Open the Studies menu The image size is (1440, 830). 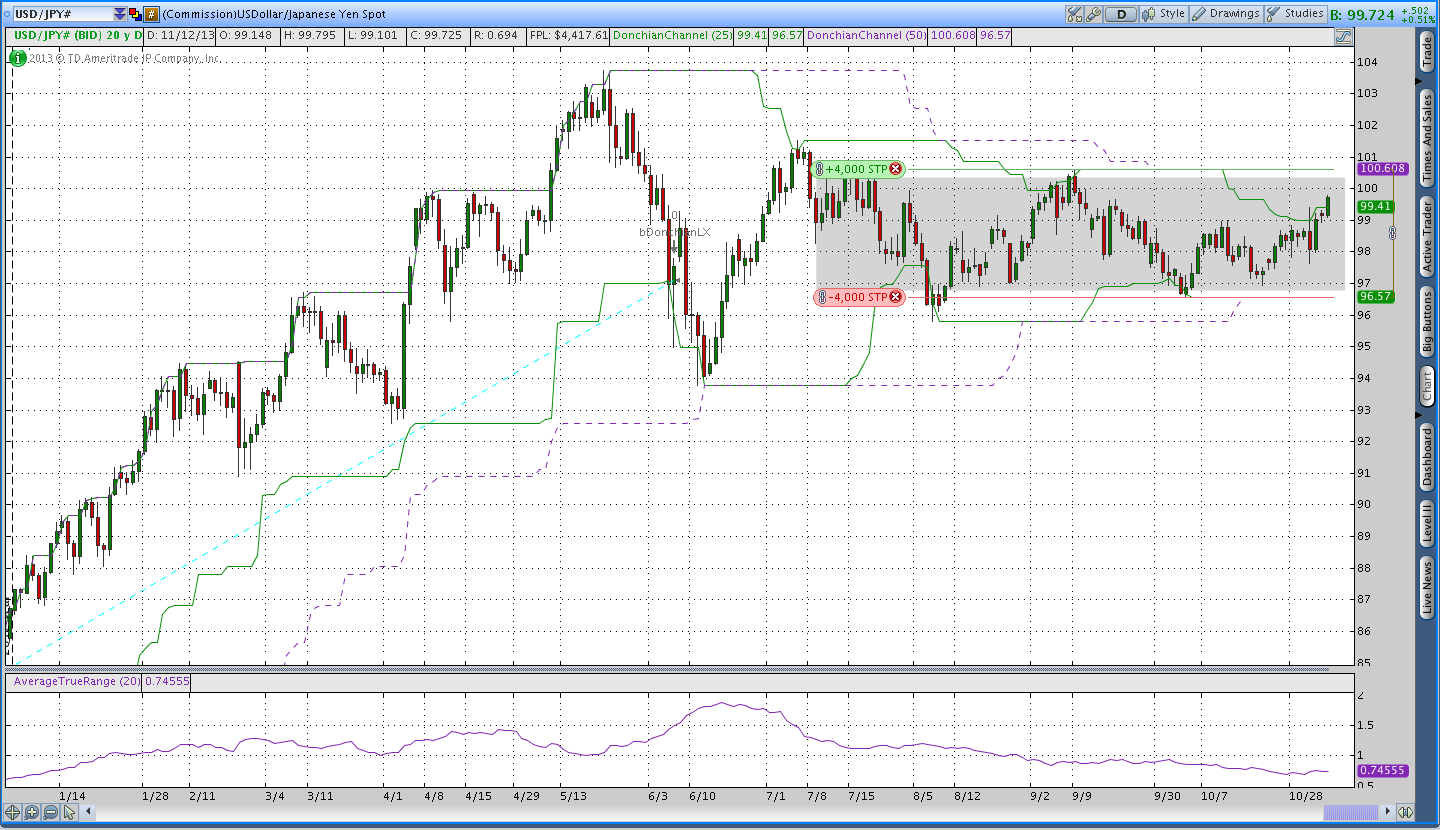coord(1296,14)
